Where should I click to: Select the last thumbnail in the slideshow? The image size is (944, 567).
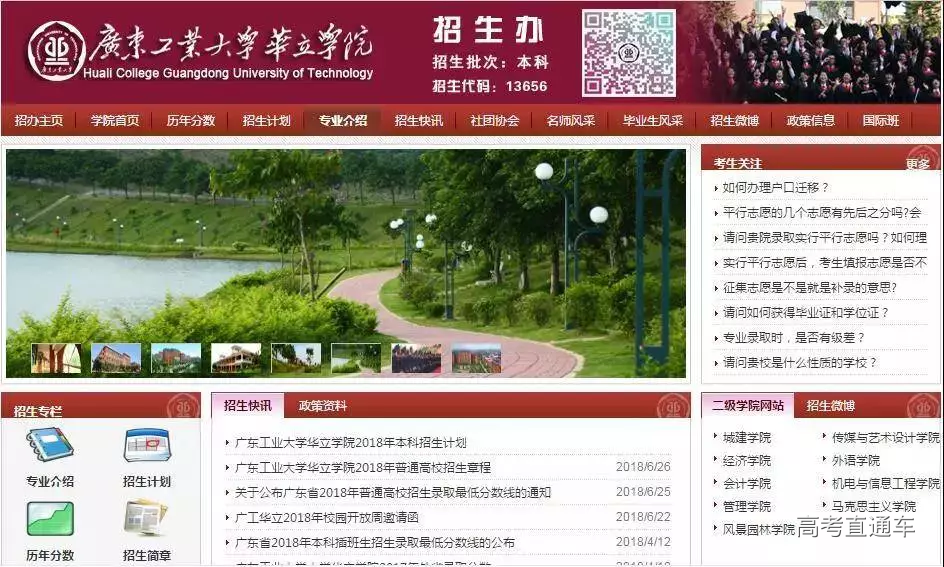tap(476, 358)
